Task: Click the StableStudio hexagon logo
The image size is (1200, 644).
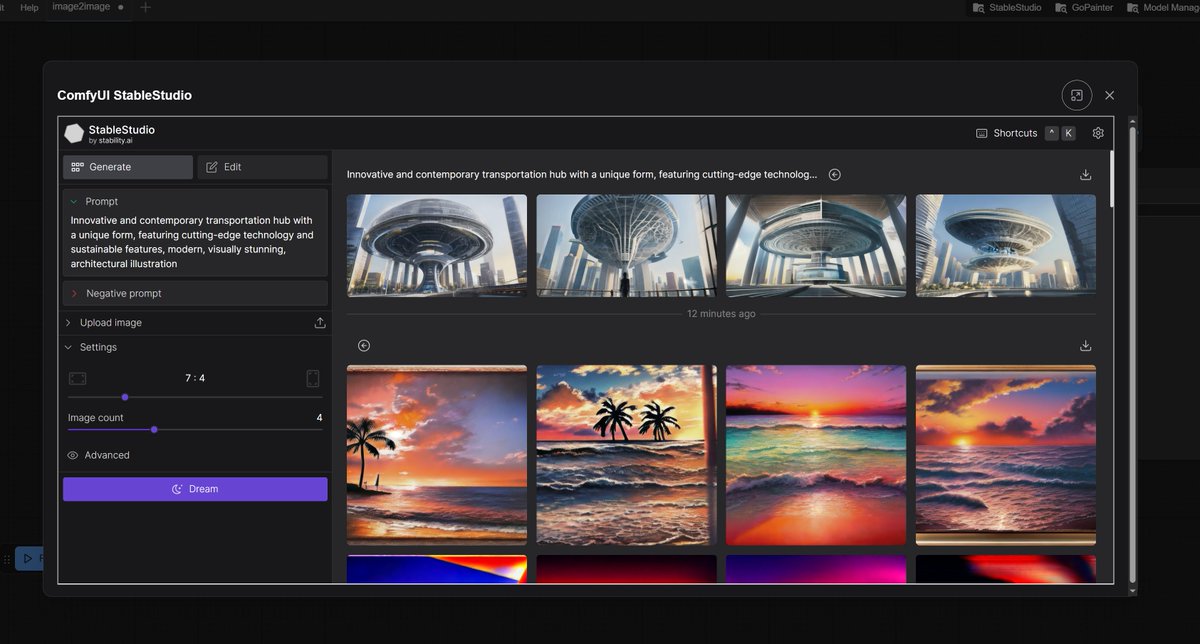Action: coord(74,133)
